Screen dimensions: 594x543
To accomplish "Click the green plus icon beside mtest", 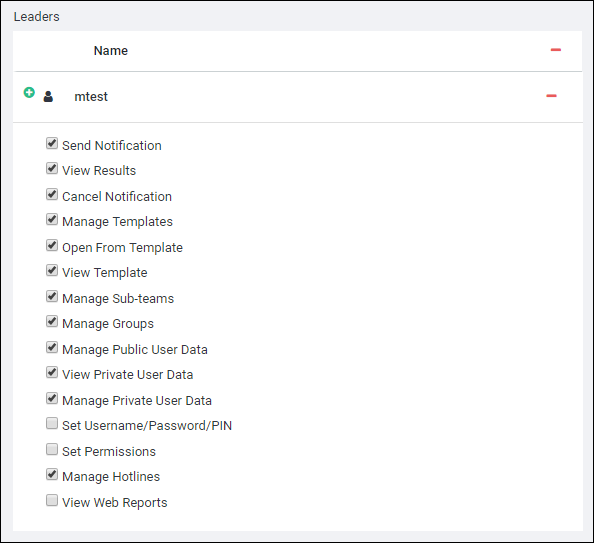I will coord(29,92).
